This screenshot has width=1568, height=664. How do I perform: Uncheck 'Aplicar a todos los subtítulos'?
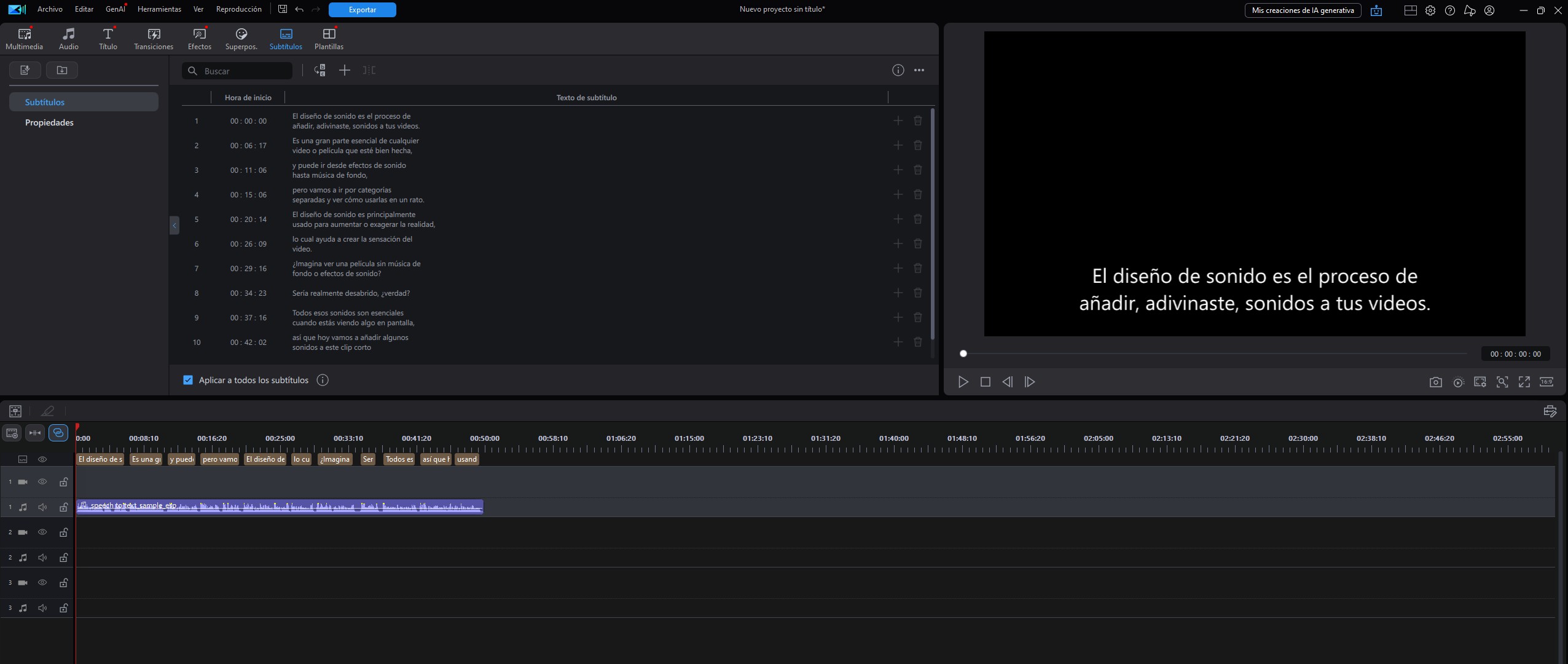pos(187,380)
